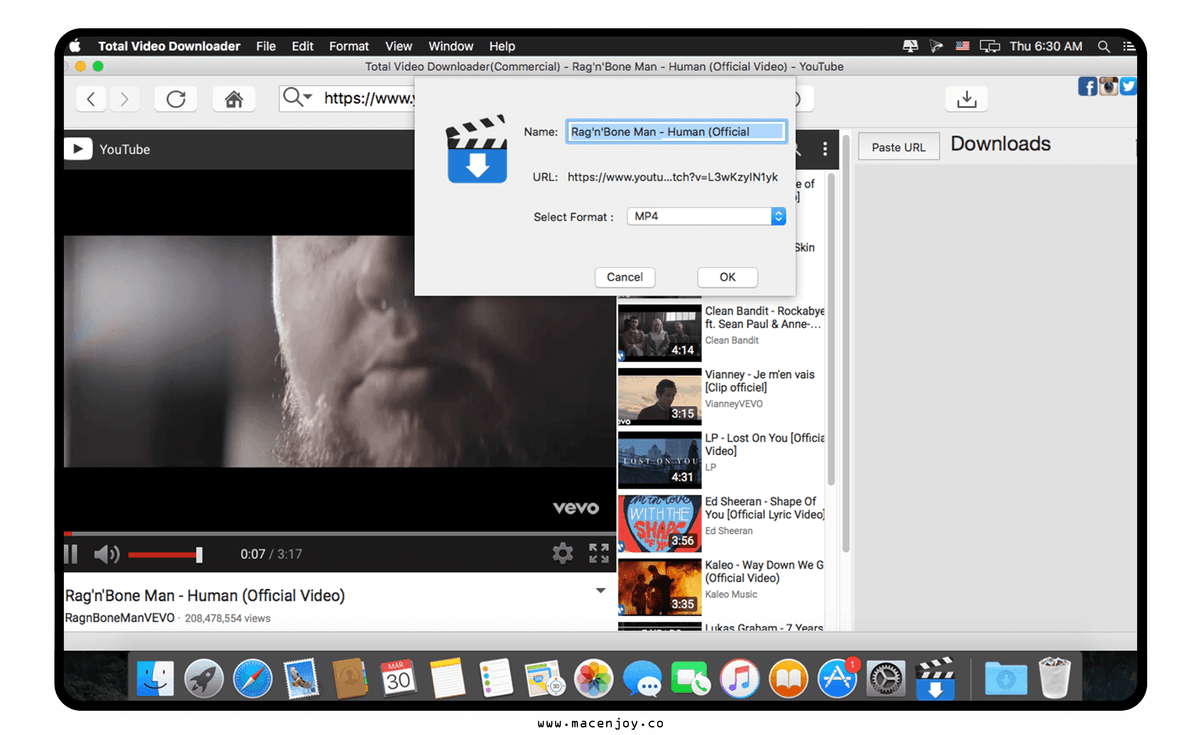The width and height of the screenshot is (1200, 735).
Task: Open the Facebook icon link
Action: 1087,87
